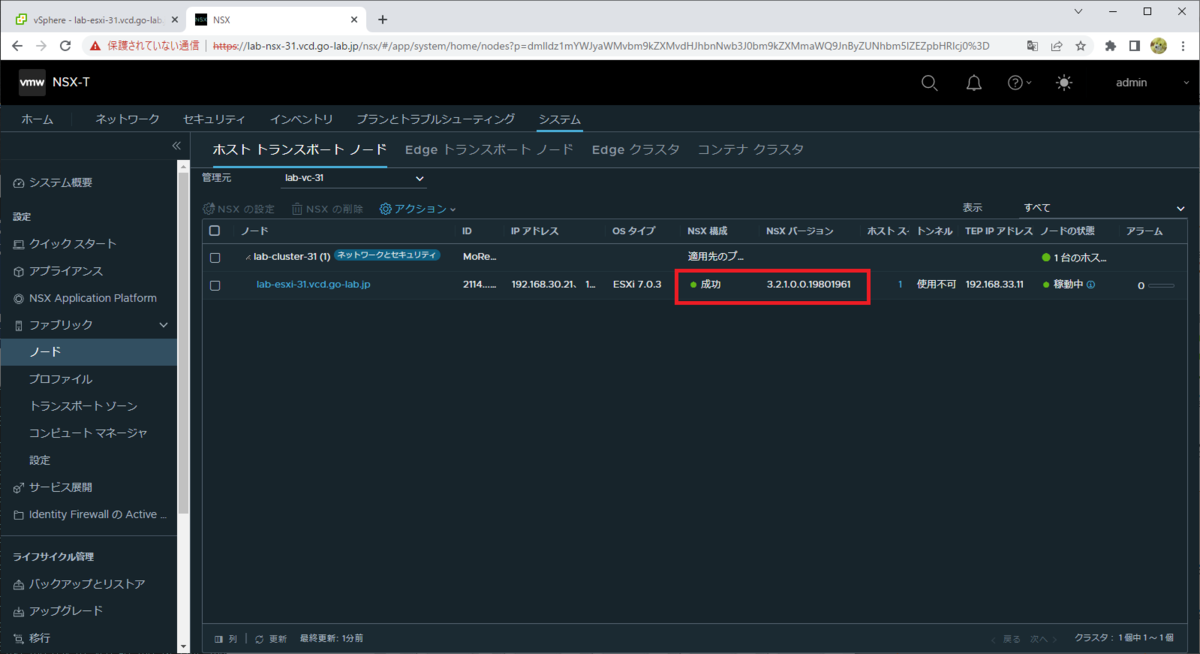Sort by the ノード column header
The height and width of the screenshot is (654, 1200).
pyautogui.click(x=254, y=231)
